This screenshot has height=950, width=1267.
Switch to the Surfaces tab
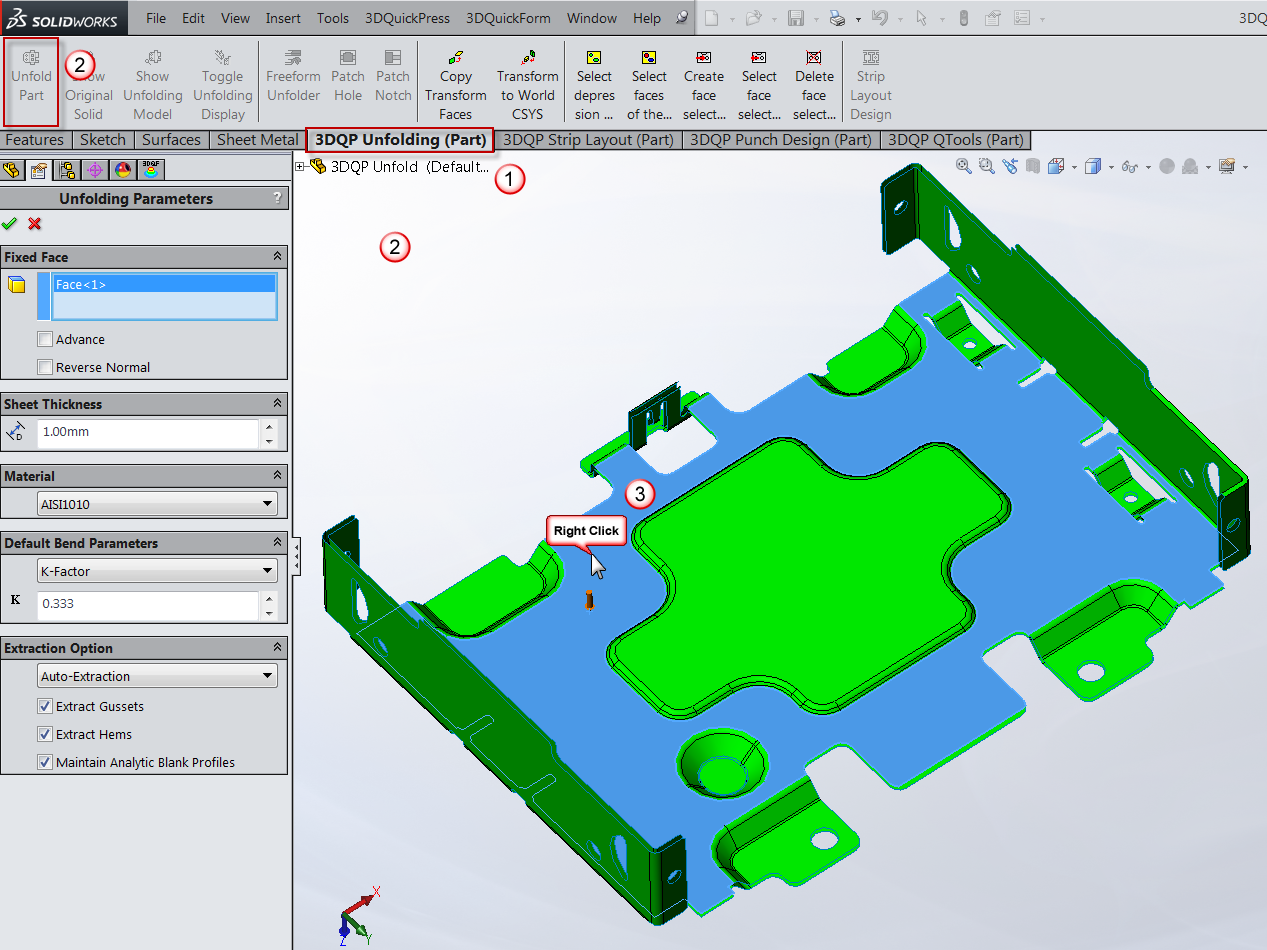tap(171, 140)
